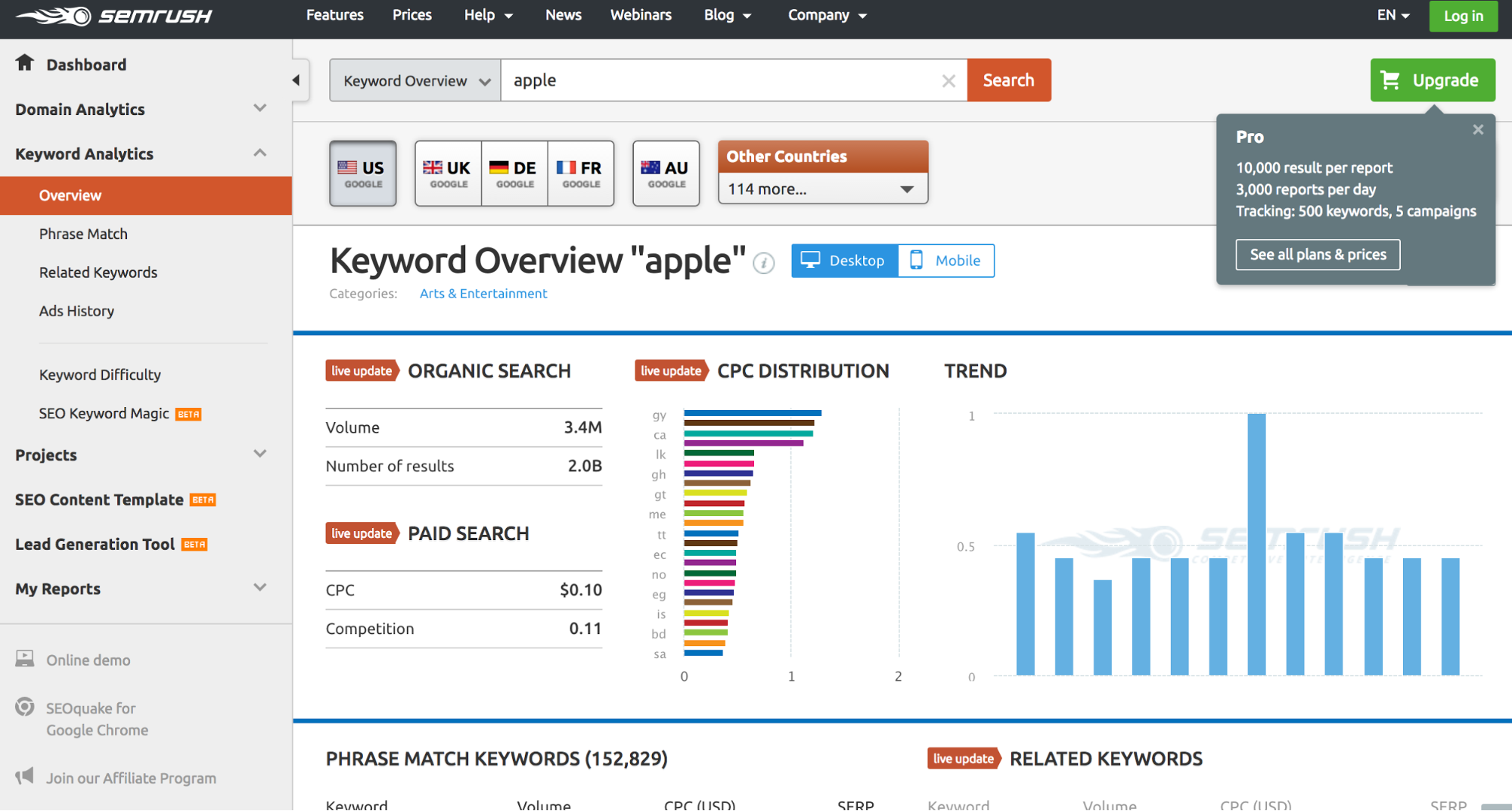Viewport: 1512px width, 811px height.
Task: Open Keyword Difficulty tool
Action: click(x=100, y=374)
